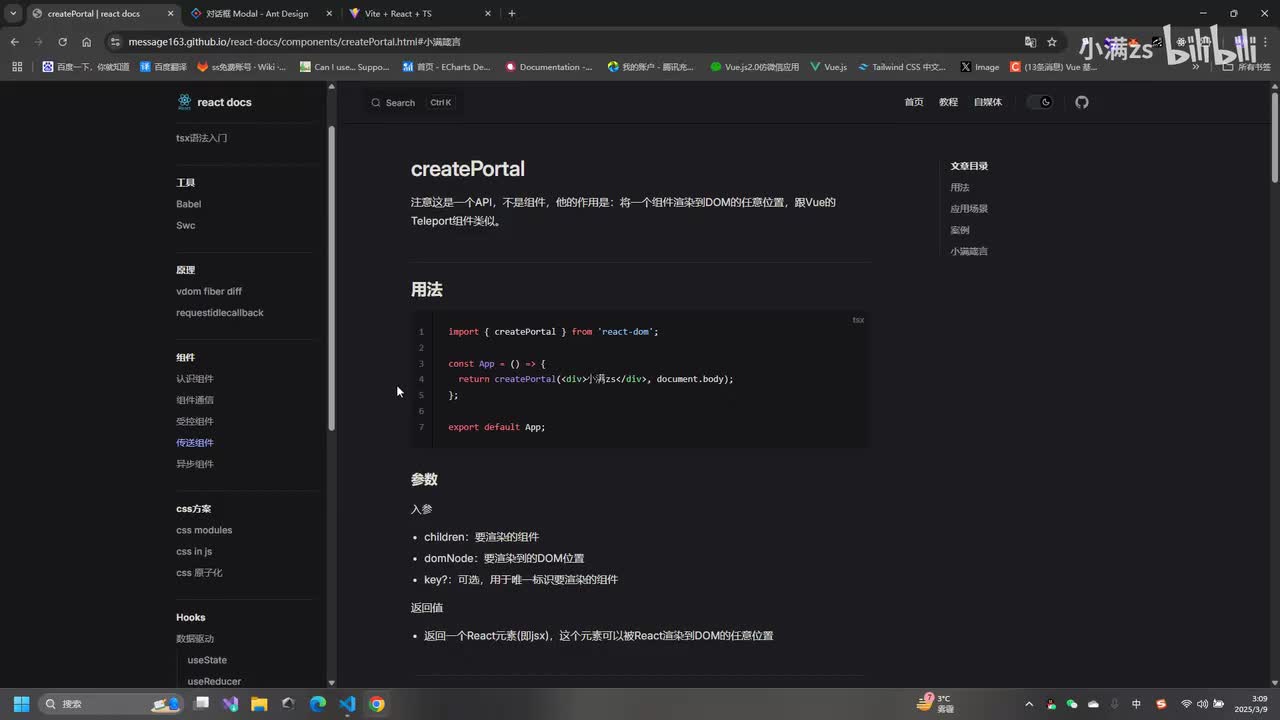1280x720 pixels.
Task: Select 认识组件 in sidebar
Action: 195,379
